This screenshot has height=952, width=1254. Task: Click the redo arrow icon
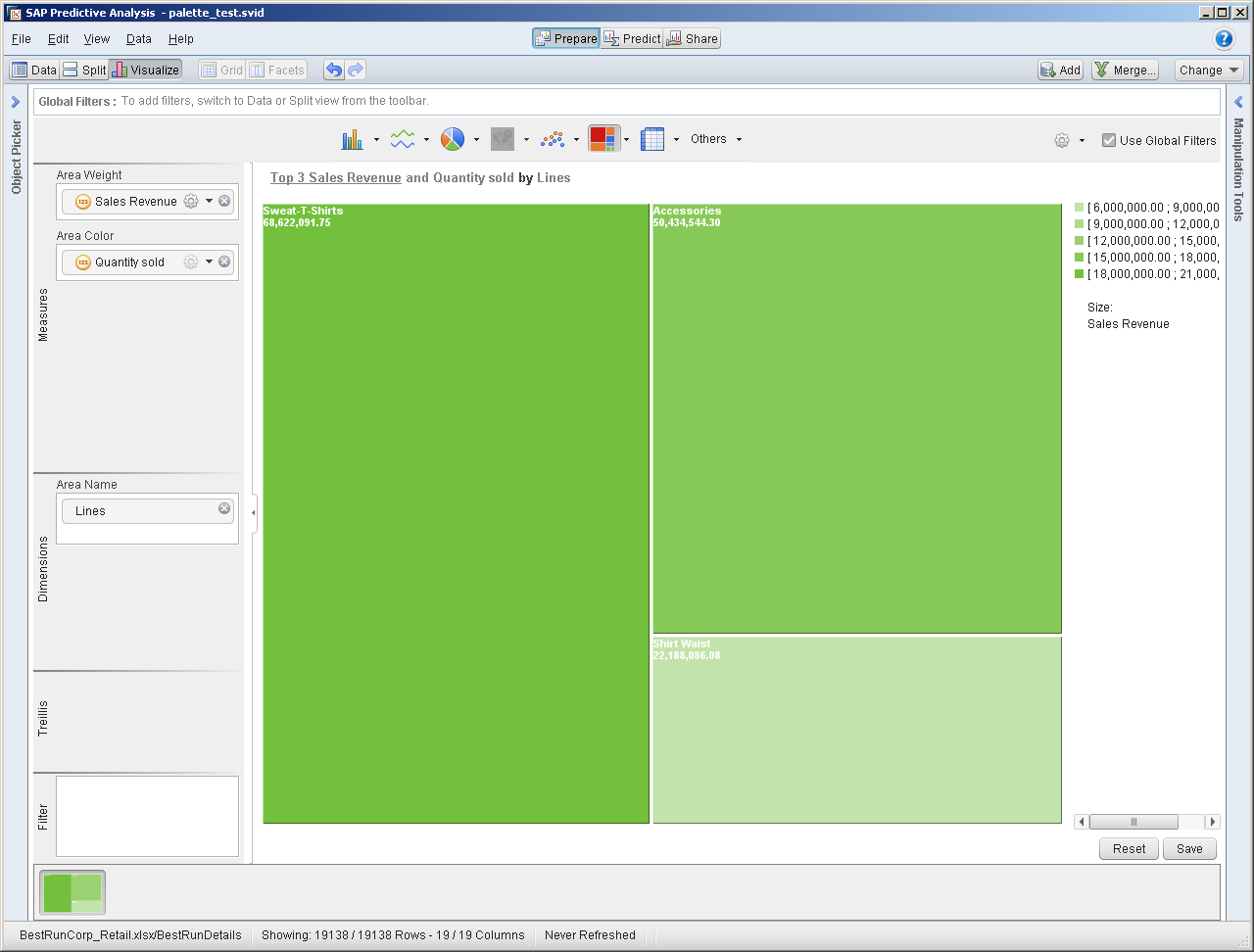tap(356, 70)
